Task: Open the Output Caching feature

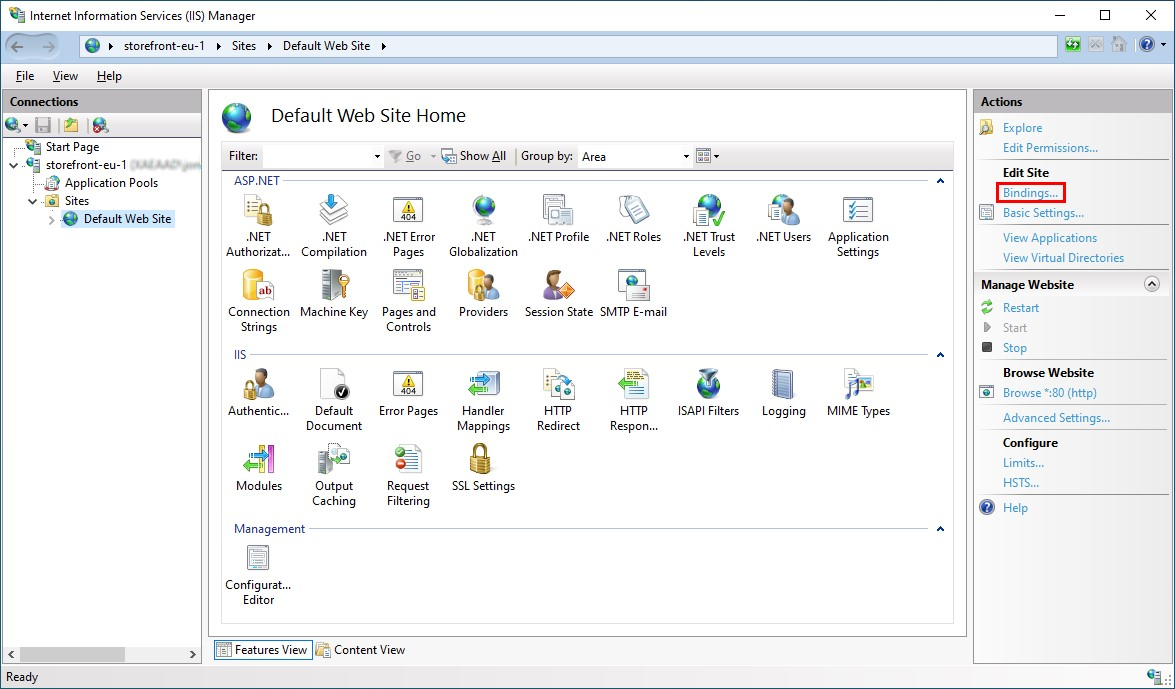Action: pyautogui.click(x=334, y=461)
